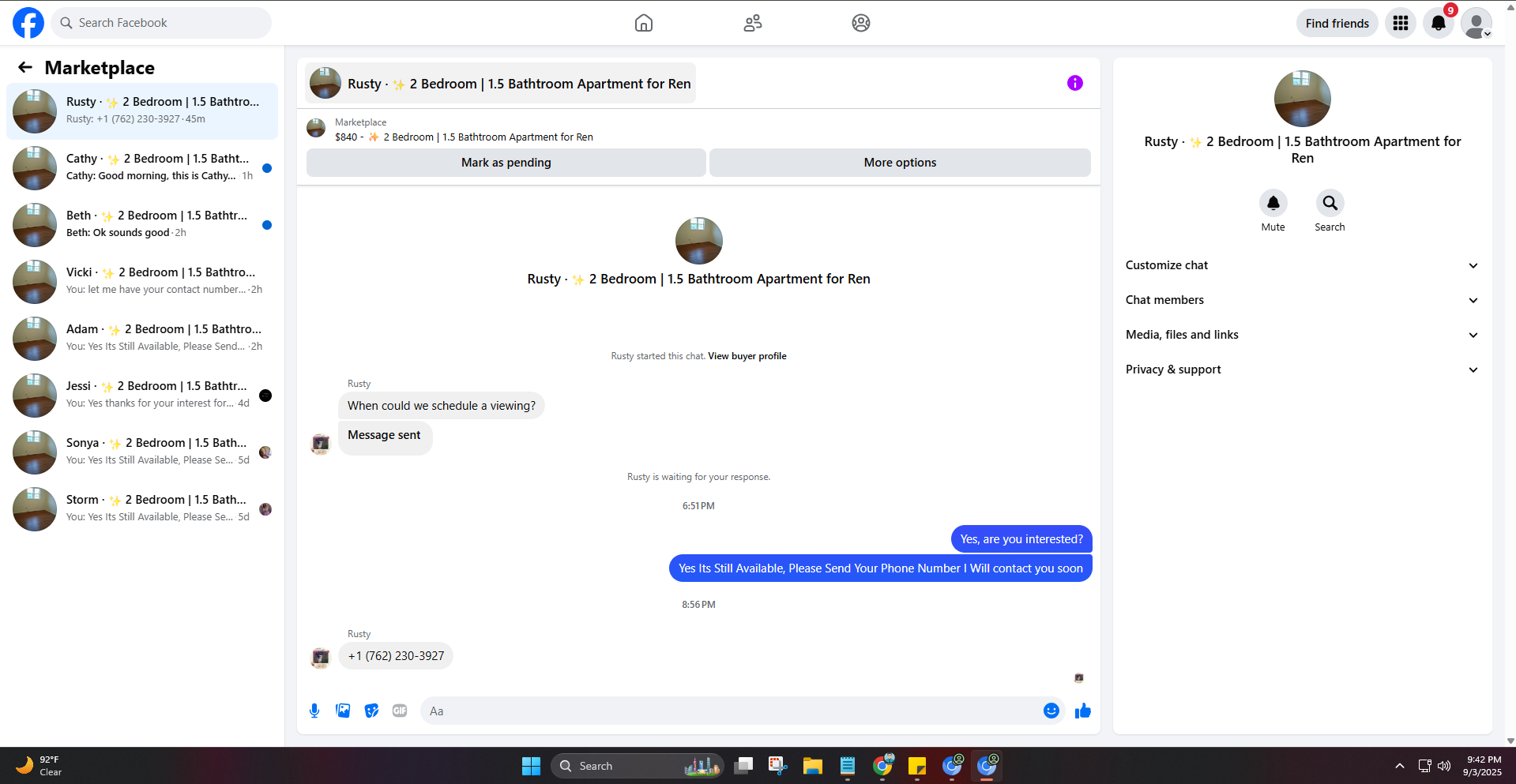The height and width of the screenshot is (784, 1516).
Task: Open the volume control in system tray
Action: click(1444, 766)
